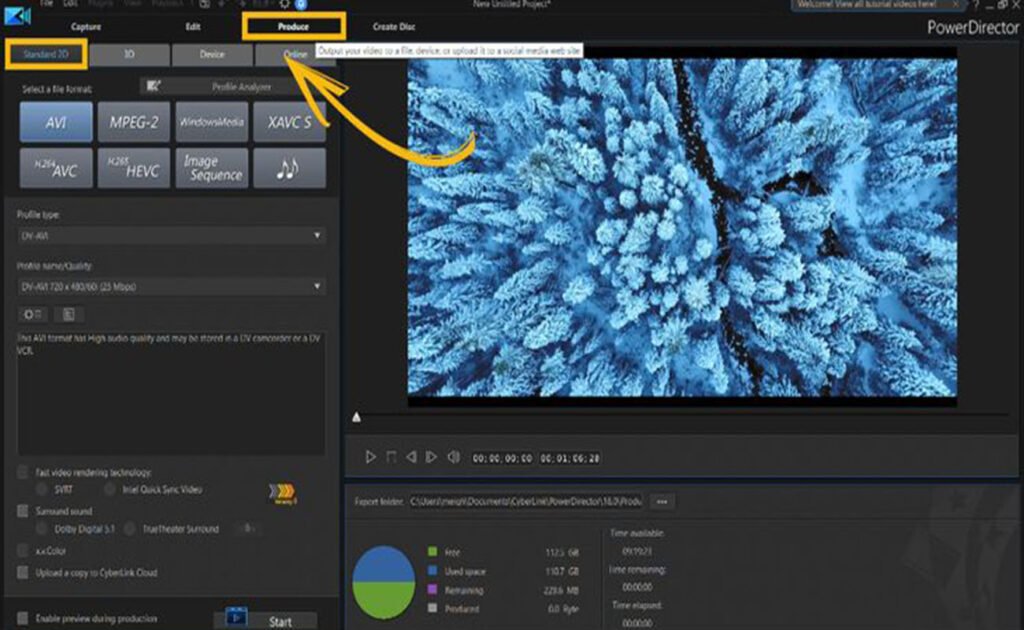Enable Fast video rendering technology
1024x630 pixels.
[23, 472]
